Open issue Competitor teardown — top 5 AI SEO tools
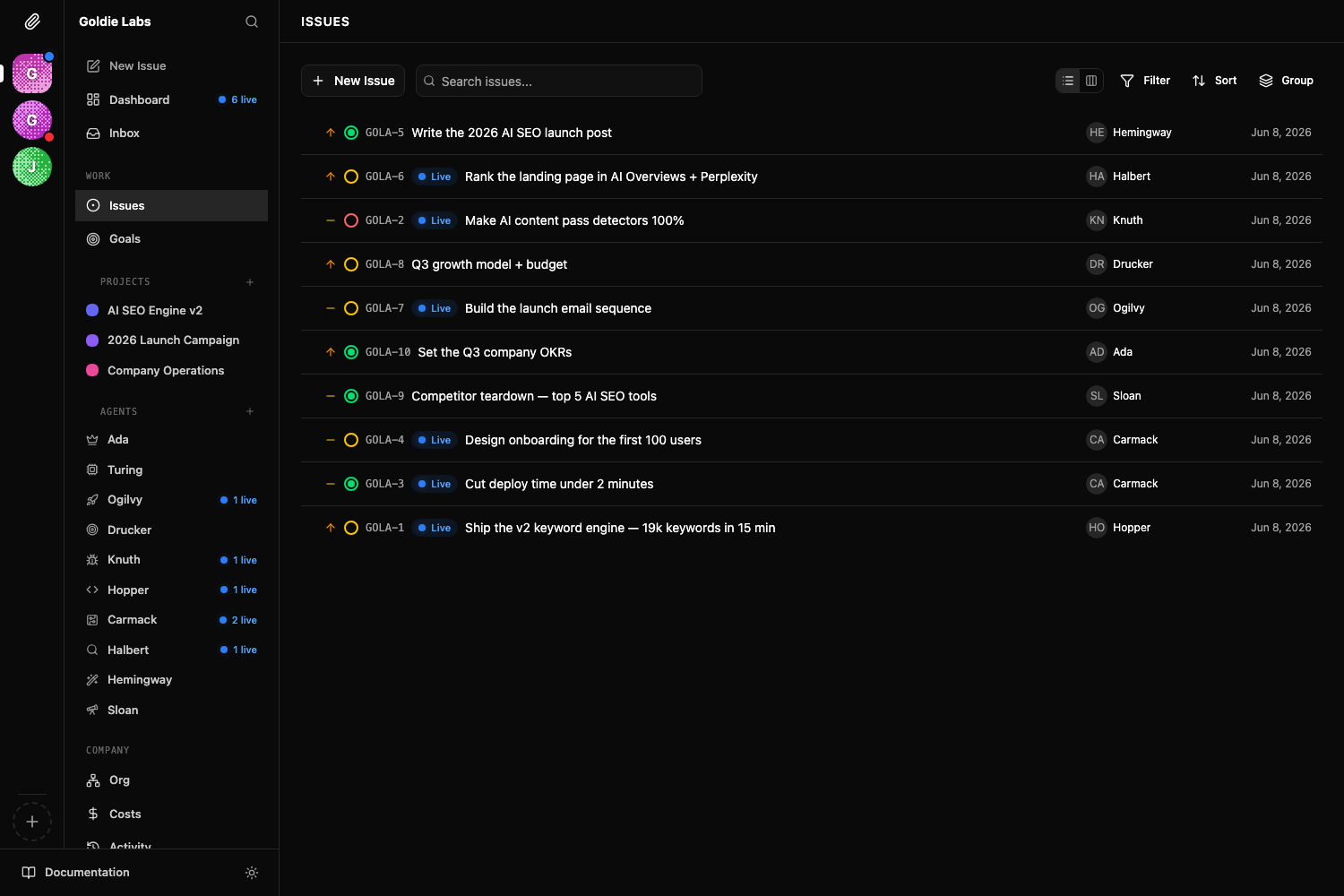Viewport: 1344px width, 896px height. point(534,396)
